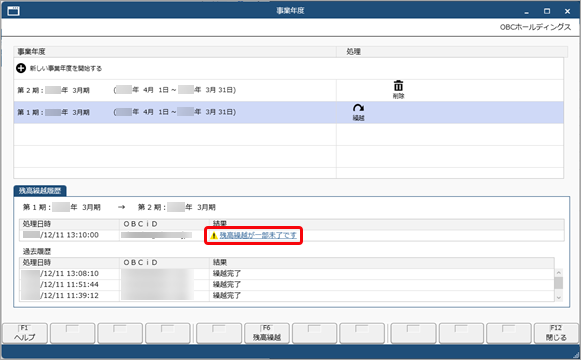Viewport: 581px width, 360px height.
Task: Select the 残高繰越履歴 tab
Action: click(40, 191)
